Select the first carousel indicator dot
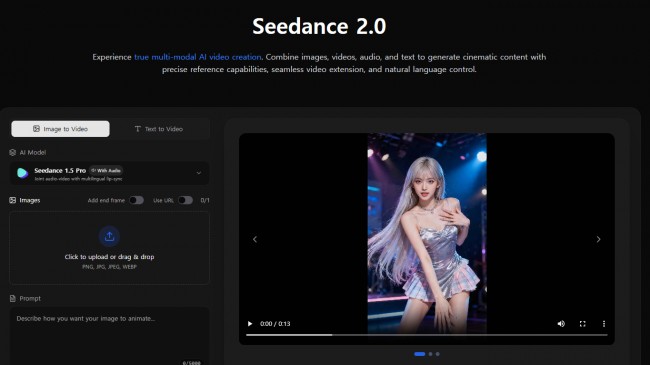 tap(420, 354)
